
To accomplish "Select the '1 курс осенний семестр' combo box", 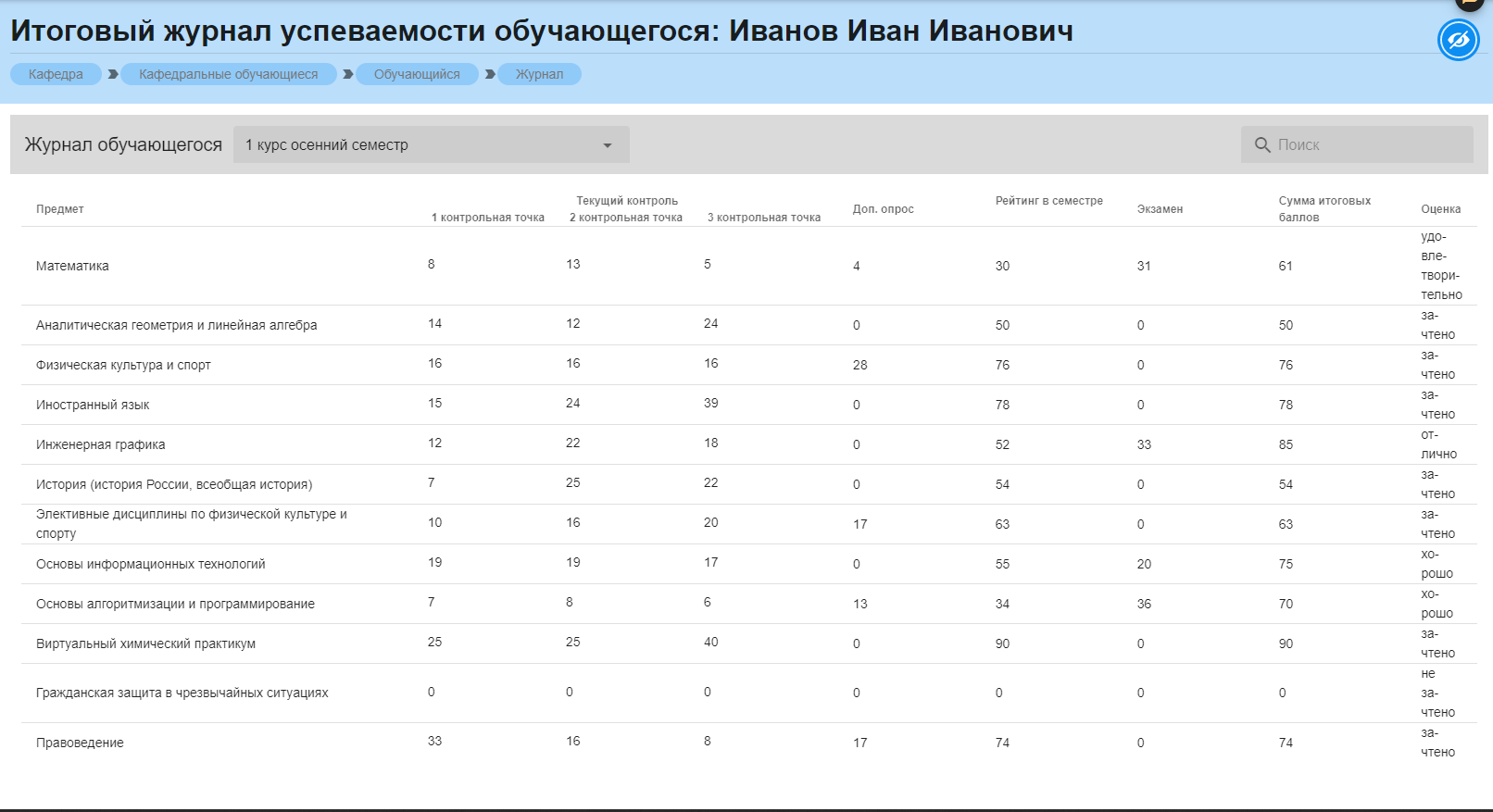I will click(x=417, y=145).
